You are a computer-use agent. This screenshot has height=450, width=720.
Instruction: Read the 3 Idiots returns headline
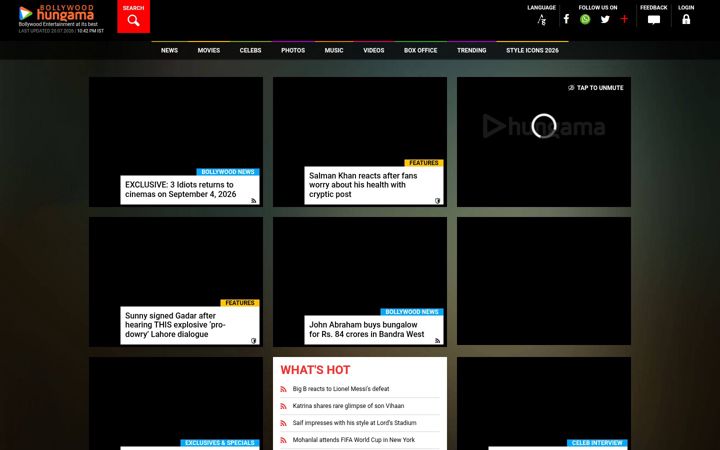[x=180, y=189]
